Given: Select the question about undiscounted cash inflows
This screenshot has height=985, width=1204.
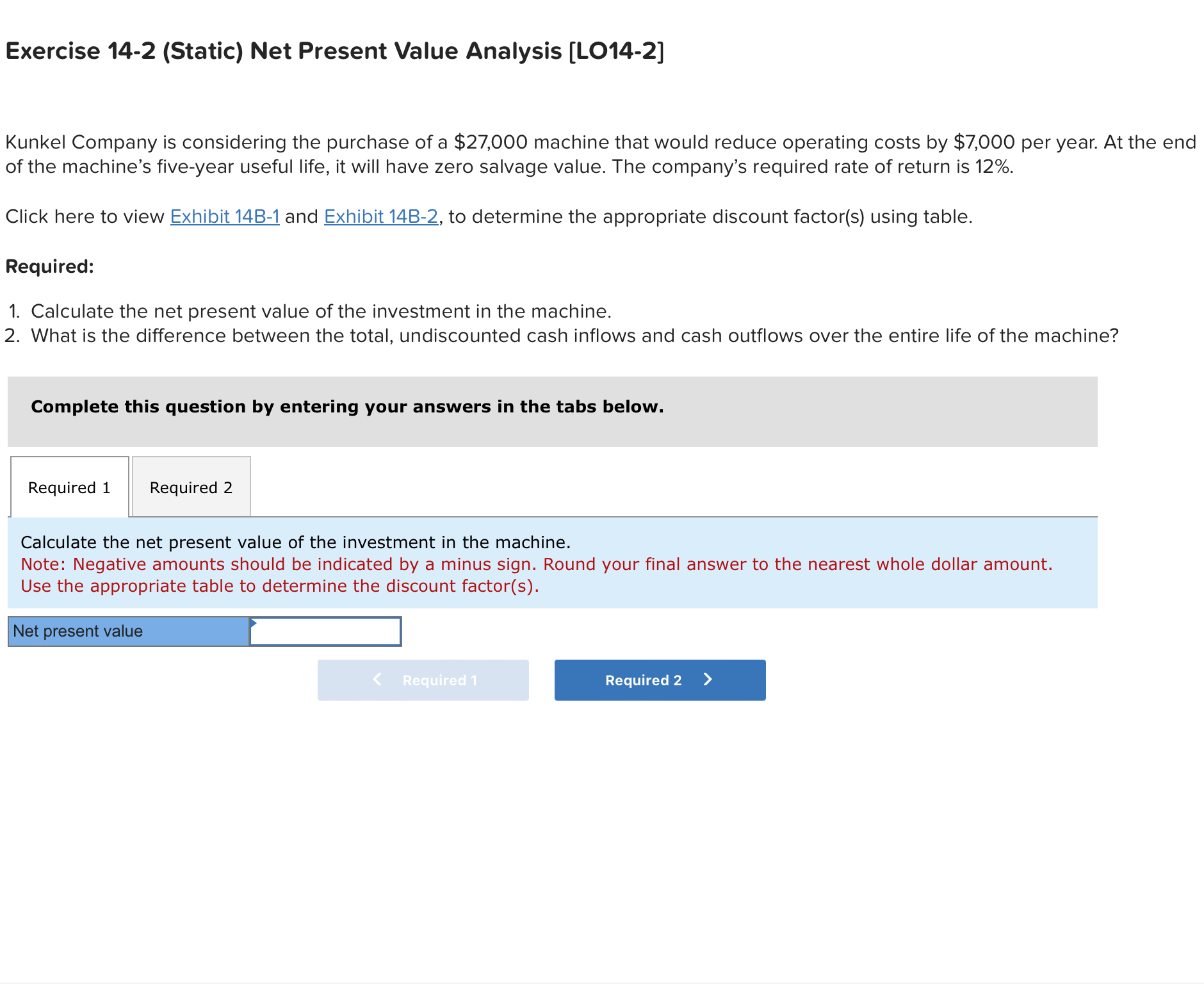Looking at the screenshot, I should [x=564, y=335].
